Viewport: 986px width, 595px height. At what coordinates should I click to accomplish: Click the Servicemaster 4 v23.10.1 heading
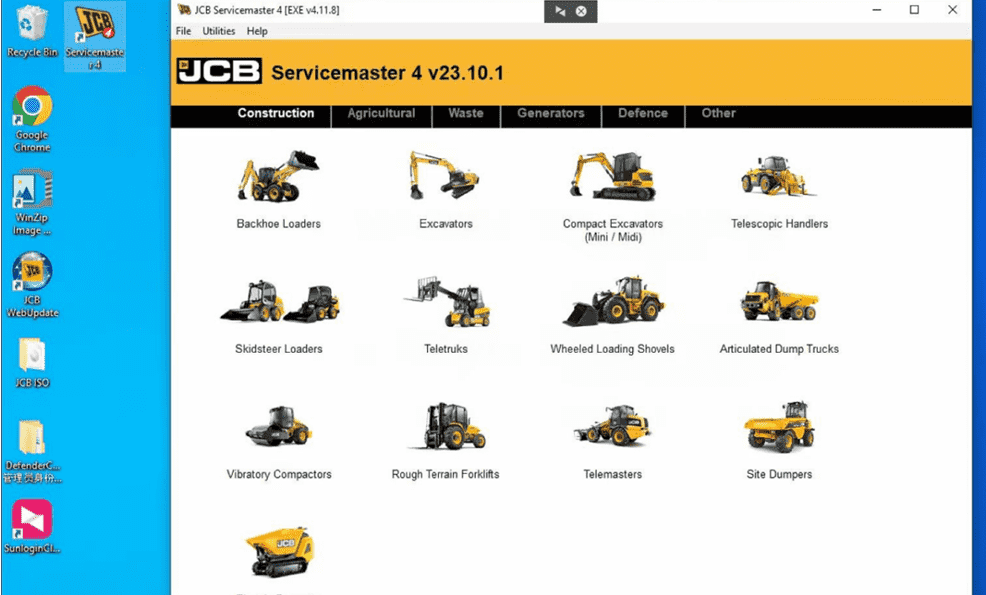[387, 73]
